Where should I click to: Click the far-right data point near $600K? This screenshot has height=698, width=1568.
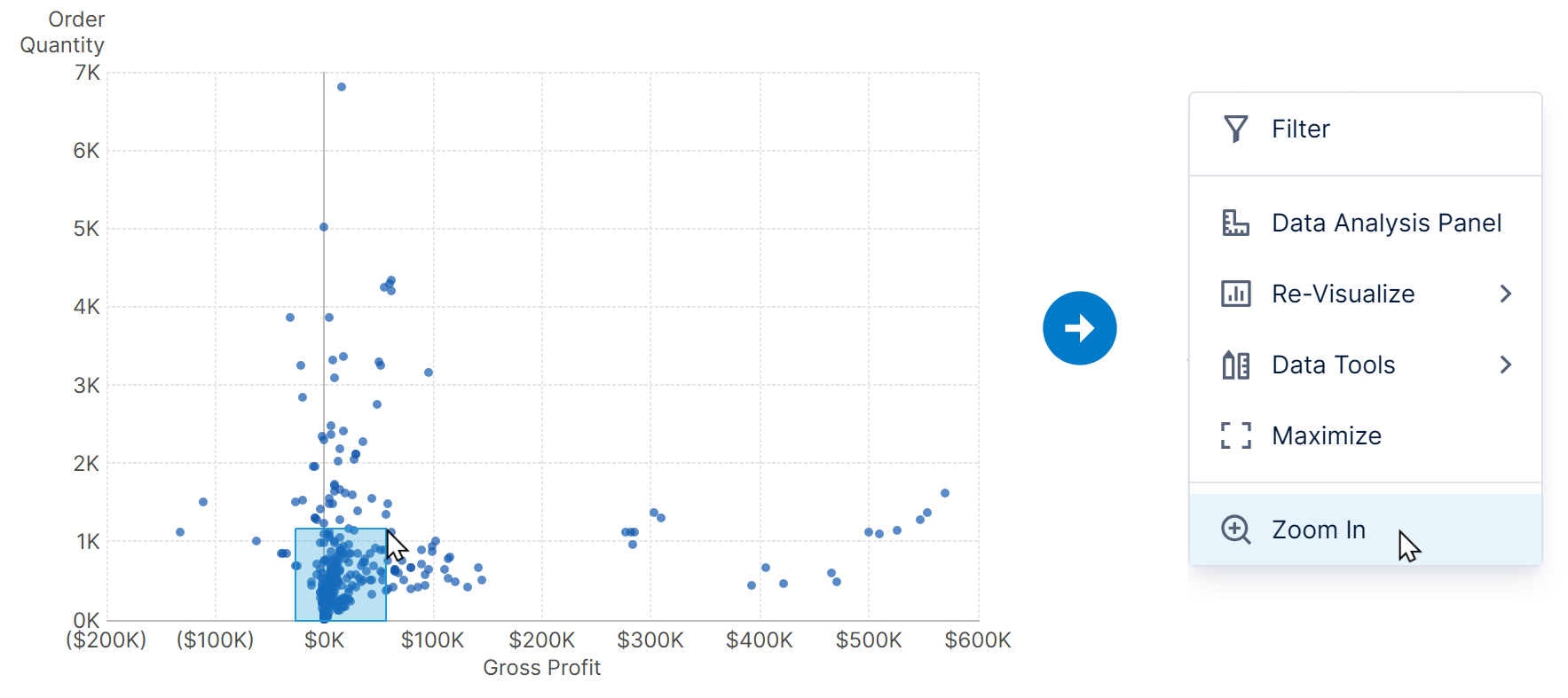point(945,493)
